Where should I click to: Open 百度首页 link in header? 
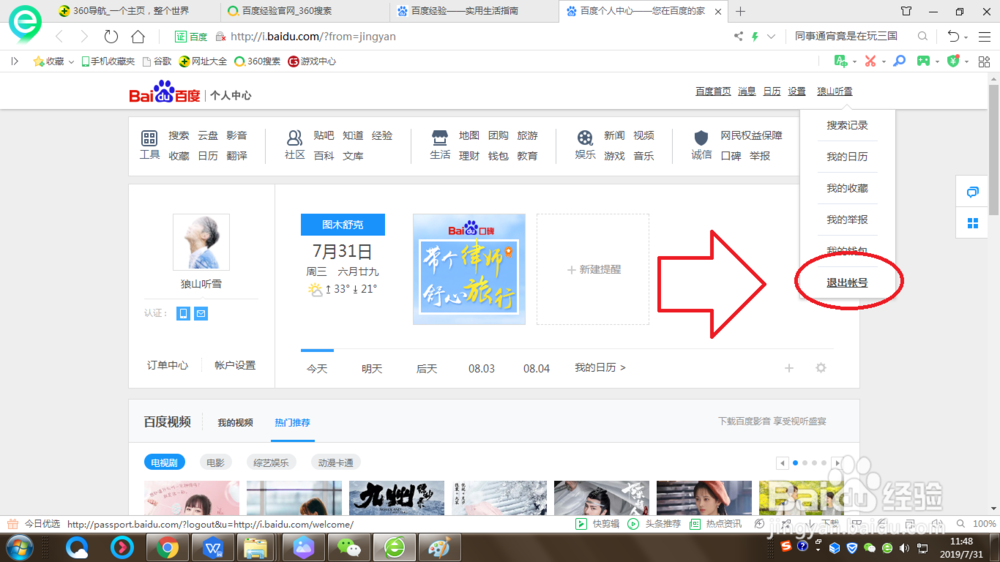coord(713,91)
